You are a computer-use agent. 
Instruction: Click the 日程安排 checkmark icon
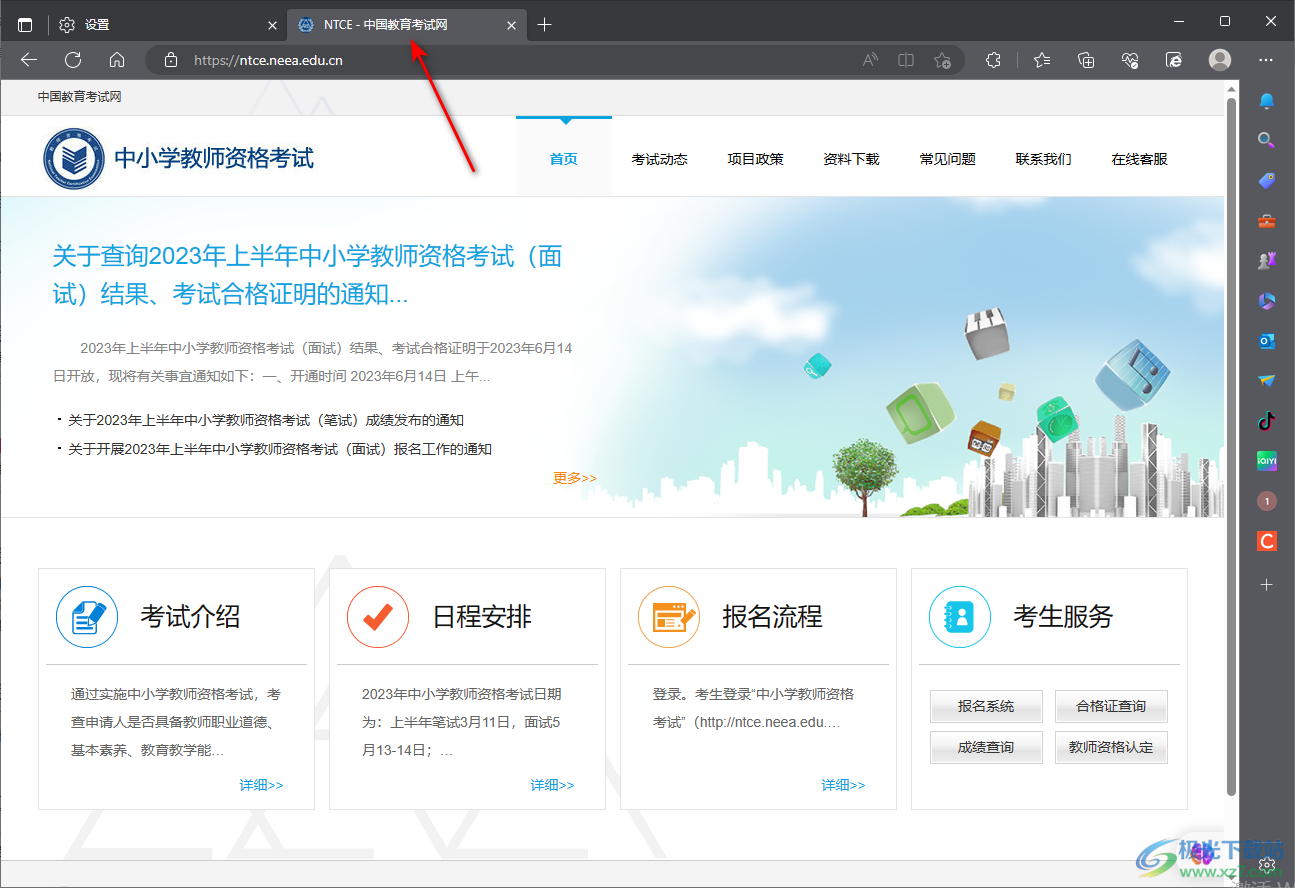coord(378,617)
